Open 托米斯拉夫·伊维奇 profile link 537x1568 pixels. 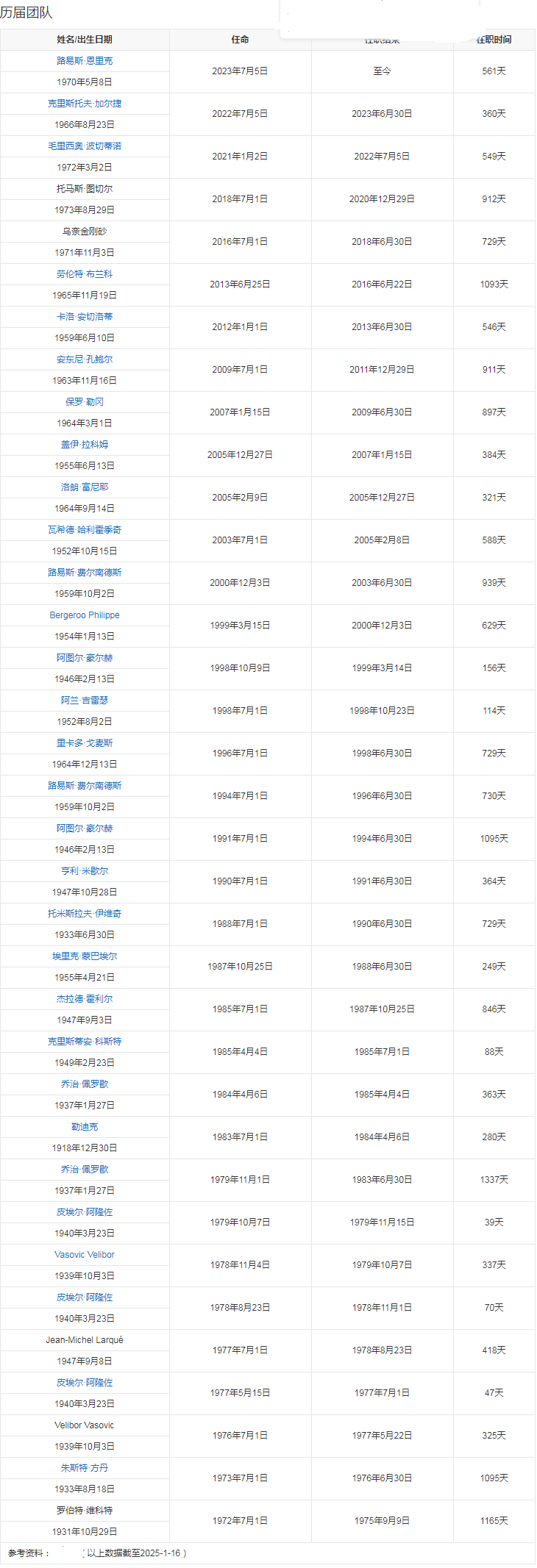(85, 914)
